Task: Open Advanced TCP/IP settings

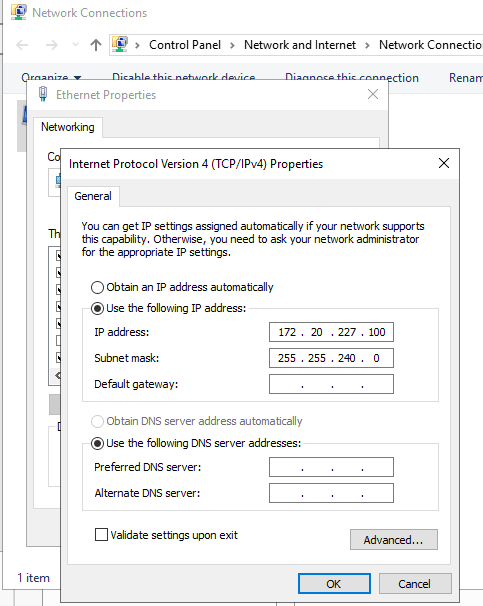Action: click(x=394, y=540)
